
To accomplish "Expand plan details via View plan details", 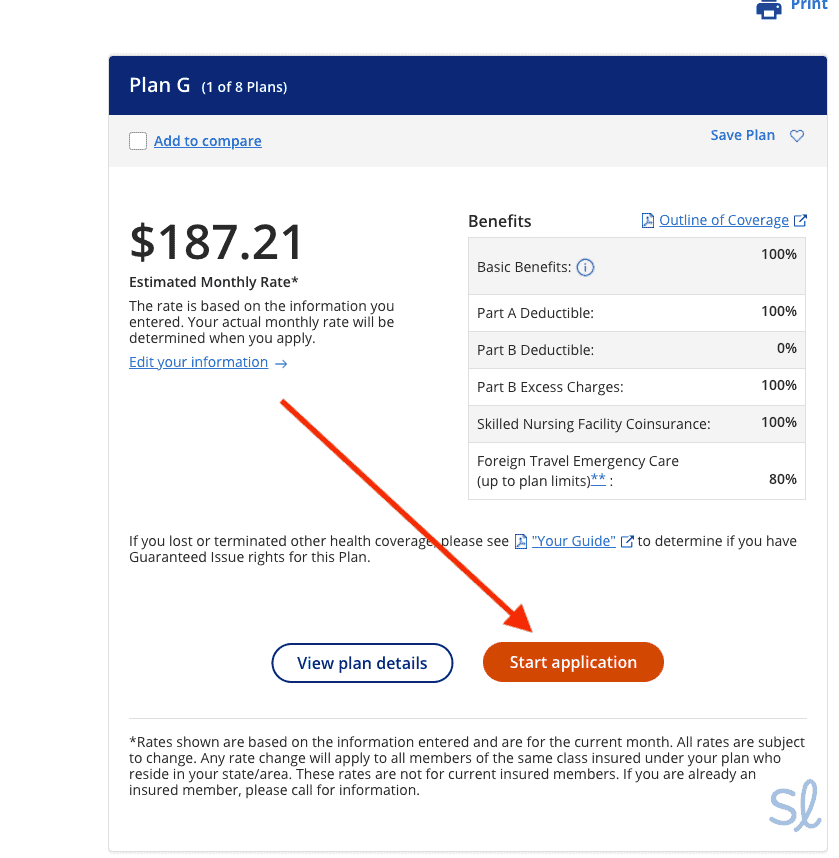I will pos(362,662).
